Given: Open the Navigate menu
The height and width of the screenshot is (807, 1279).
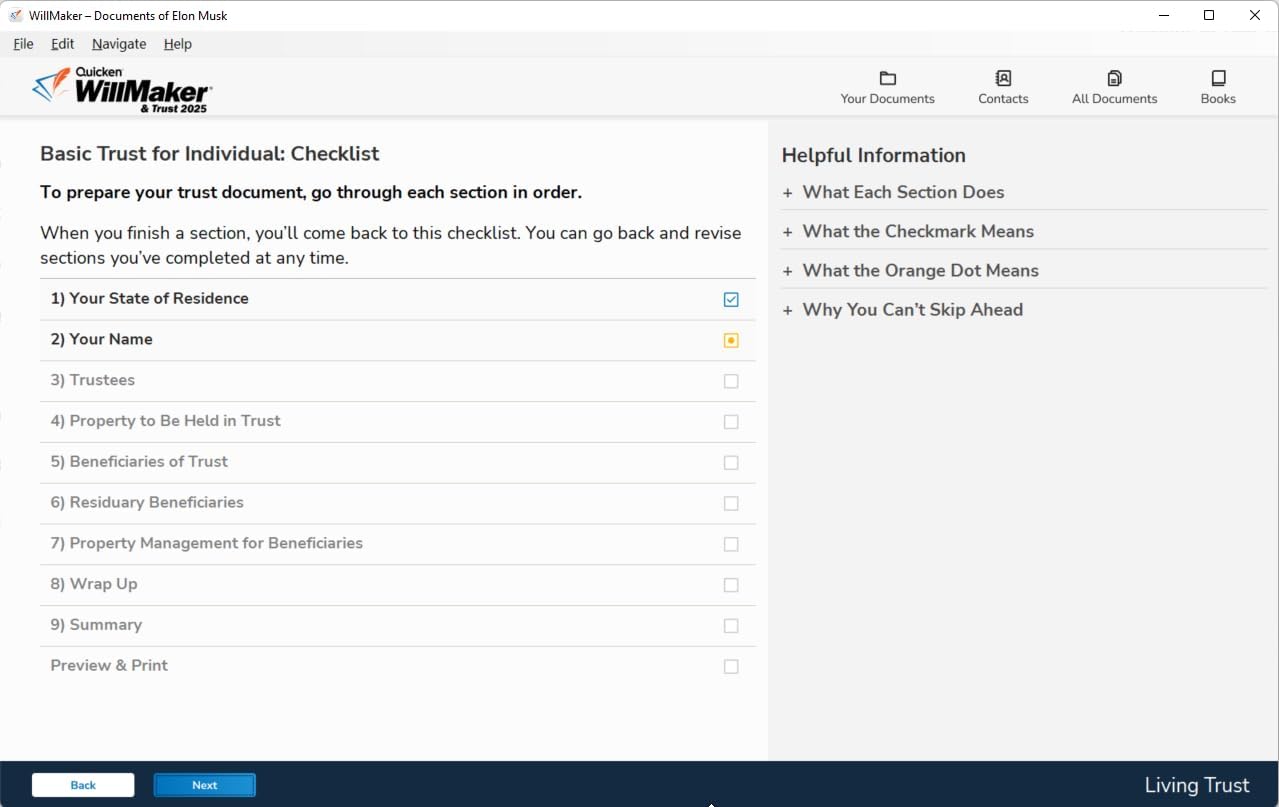Looking at the screenshot, I should (119, 44).
